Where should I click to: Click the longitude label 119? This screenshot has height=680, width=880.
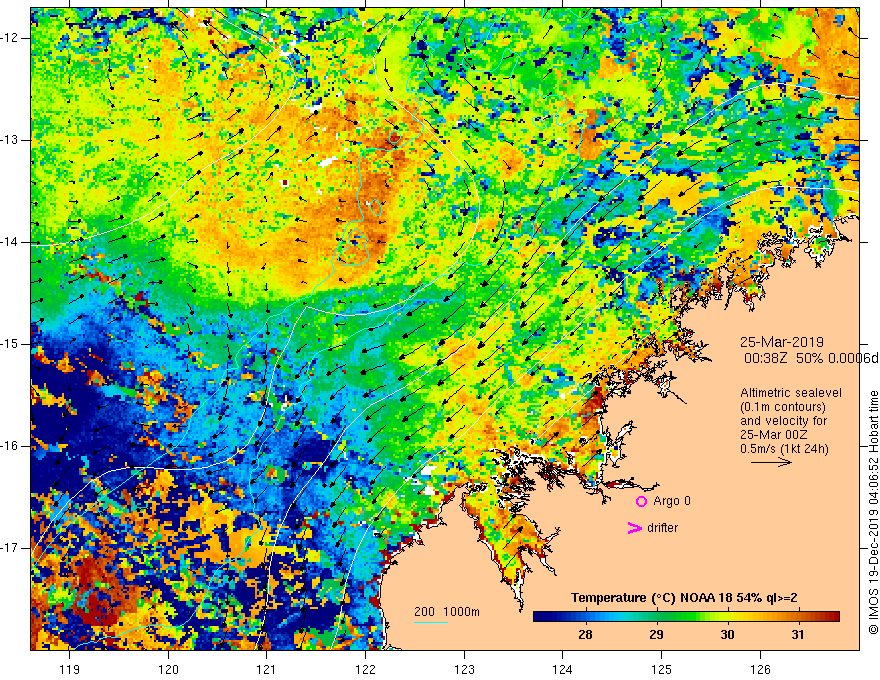70,669
